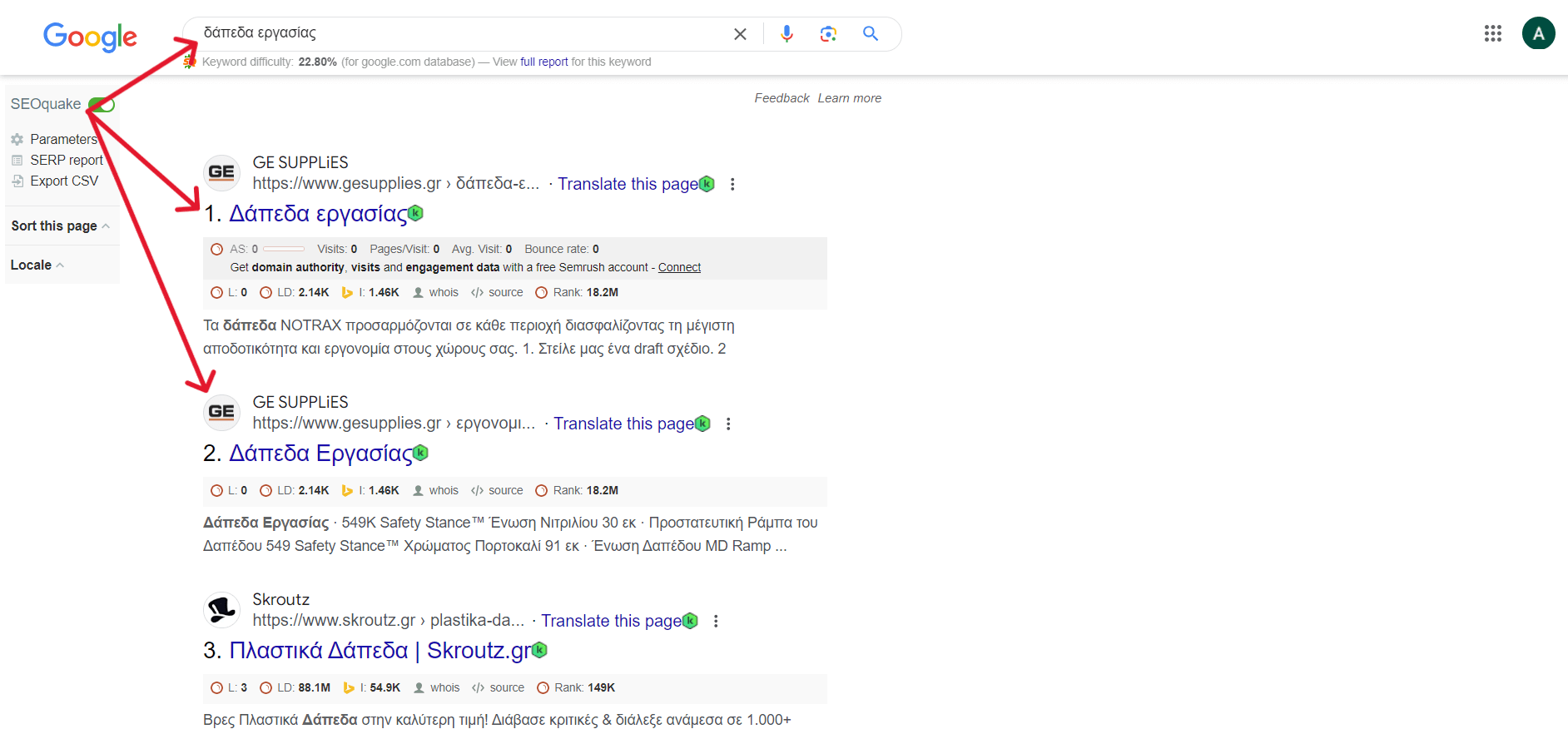Click the Feedback link

point(782,98)
